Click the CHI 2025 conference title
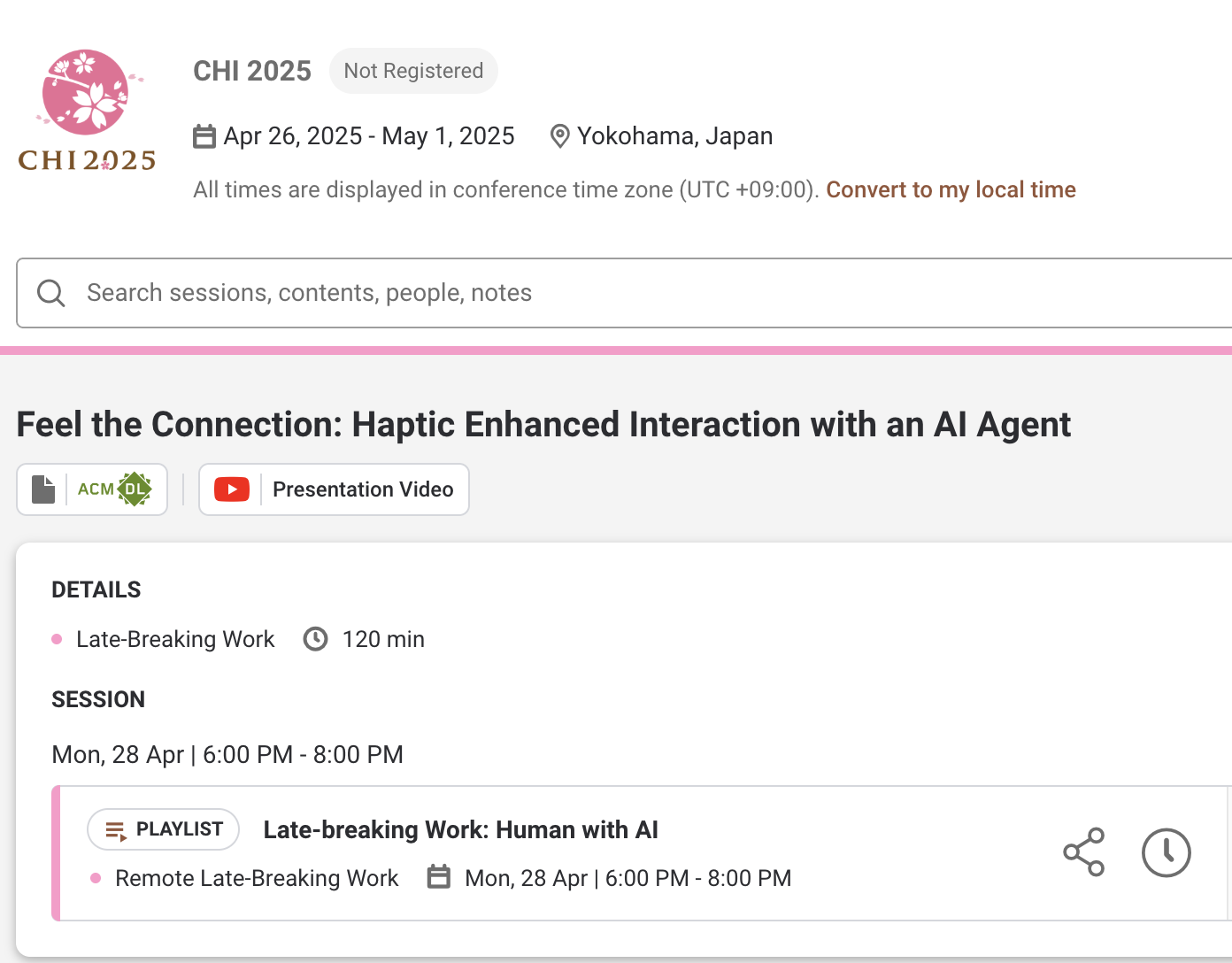This screenshot has width=1232, height=963. (x=252, y=71)
